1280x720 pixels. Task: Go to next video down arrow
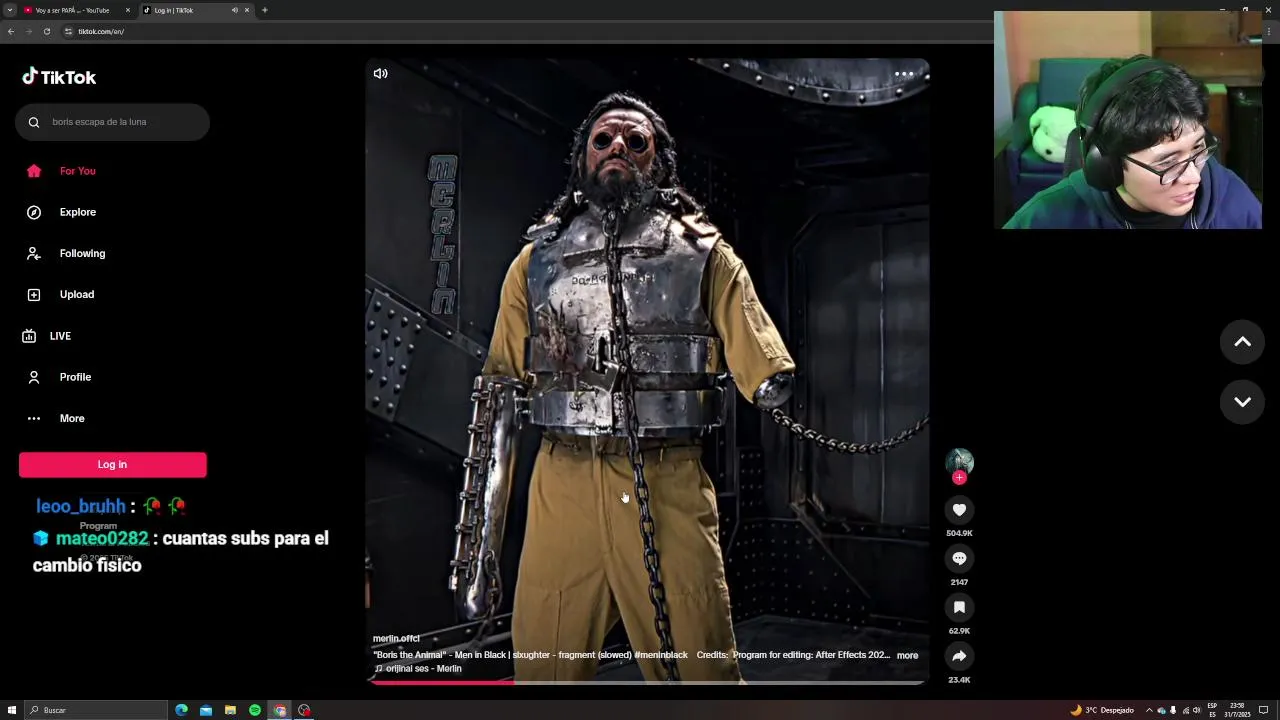(1242, 401)
